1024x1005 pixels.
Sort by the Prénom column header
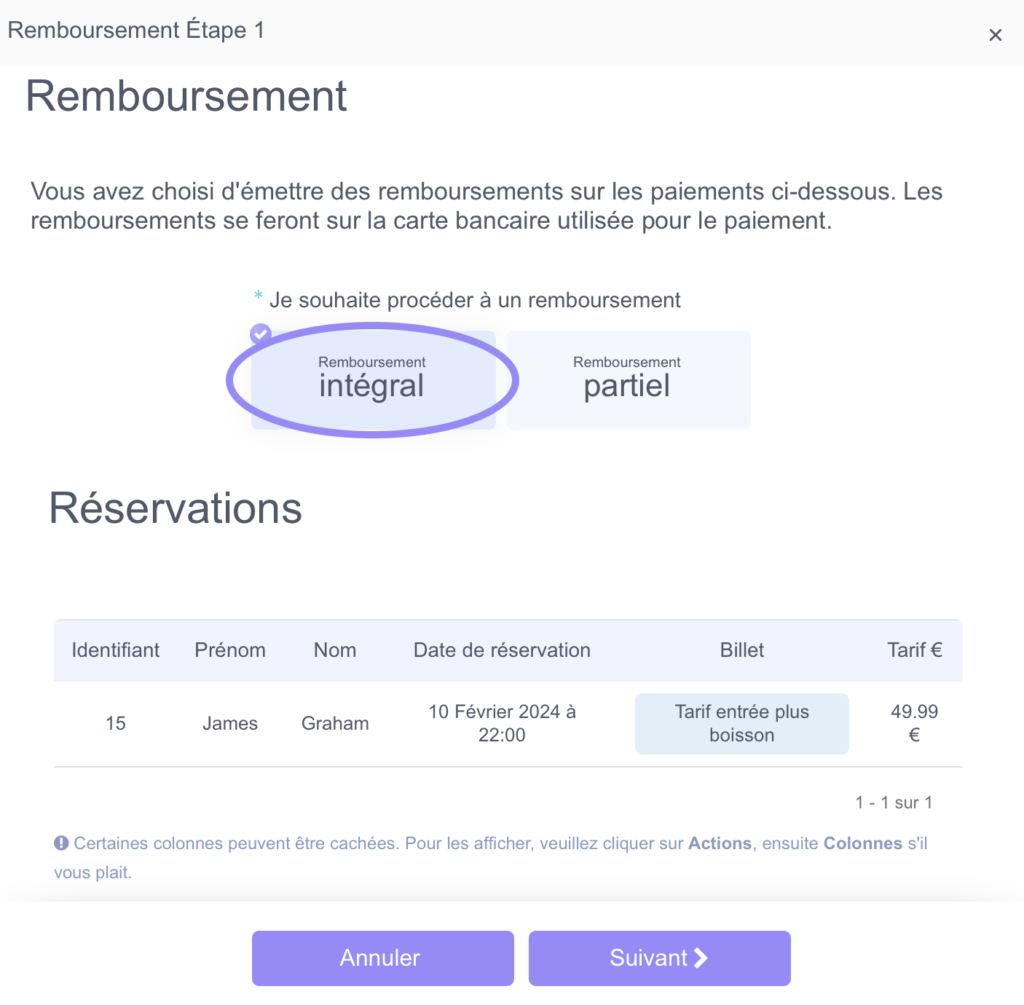pos(230,650)
